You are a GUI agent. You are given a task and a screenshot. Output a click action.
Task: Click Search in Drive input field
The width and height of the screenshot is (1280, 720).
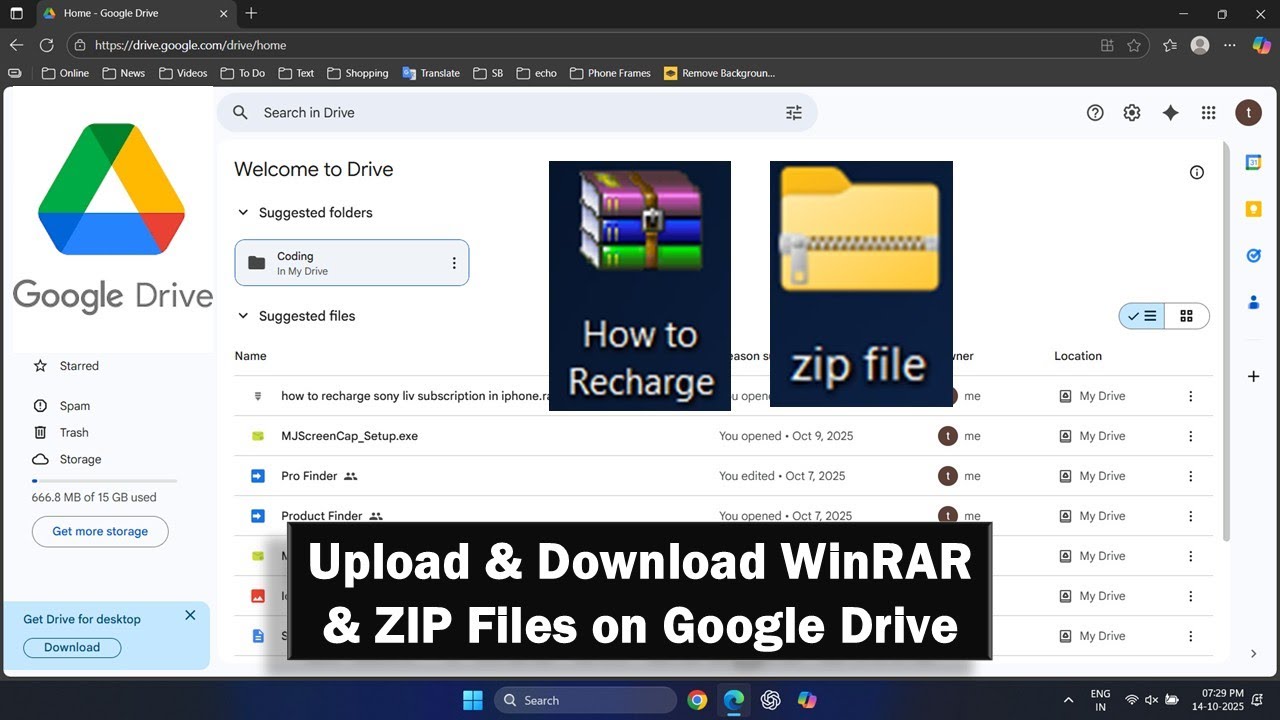coord(516,113)
